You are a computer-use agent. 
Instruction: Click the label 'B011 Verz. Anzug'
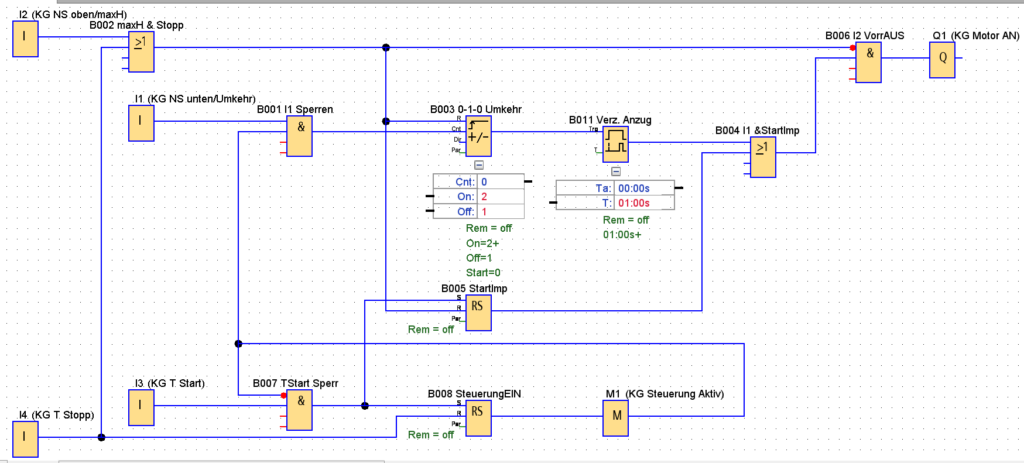pos(610,120)
